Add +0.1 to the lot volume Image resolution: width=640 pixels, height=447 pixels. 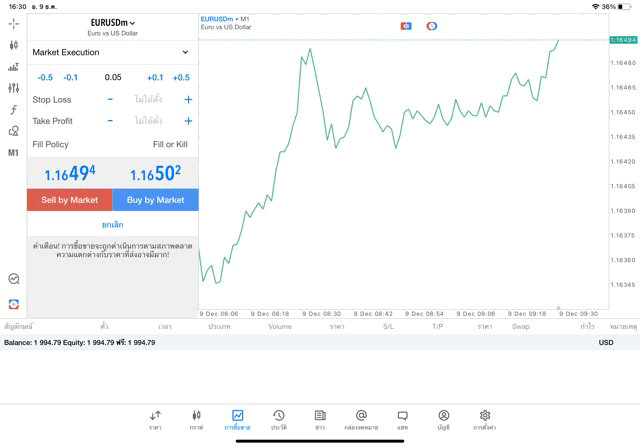tap(155, 78)
